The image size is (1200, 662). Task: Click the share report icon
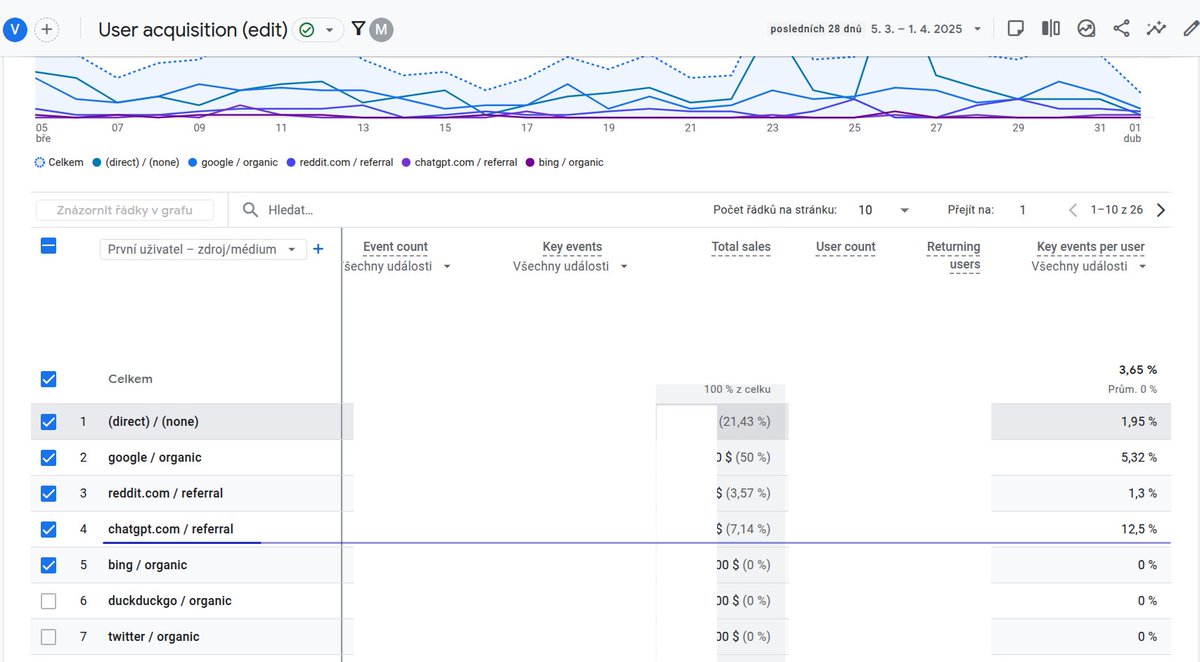click(1122, 28)
